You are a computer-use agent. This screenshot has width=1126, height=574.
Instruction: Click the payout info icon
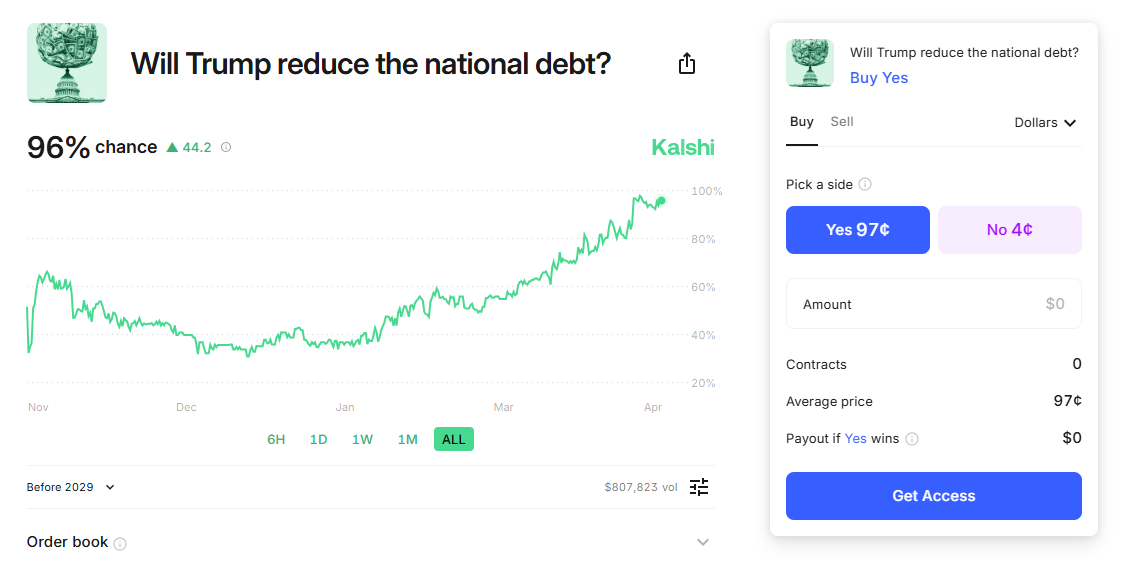coord(911,439)
